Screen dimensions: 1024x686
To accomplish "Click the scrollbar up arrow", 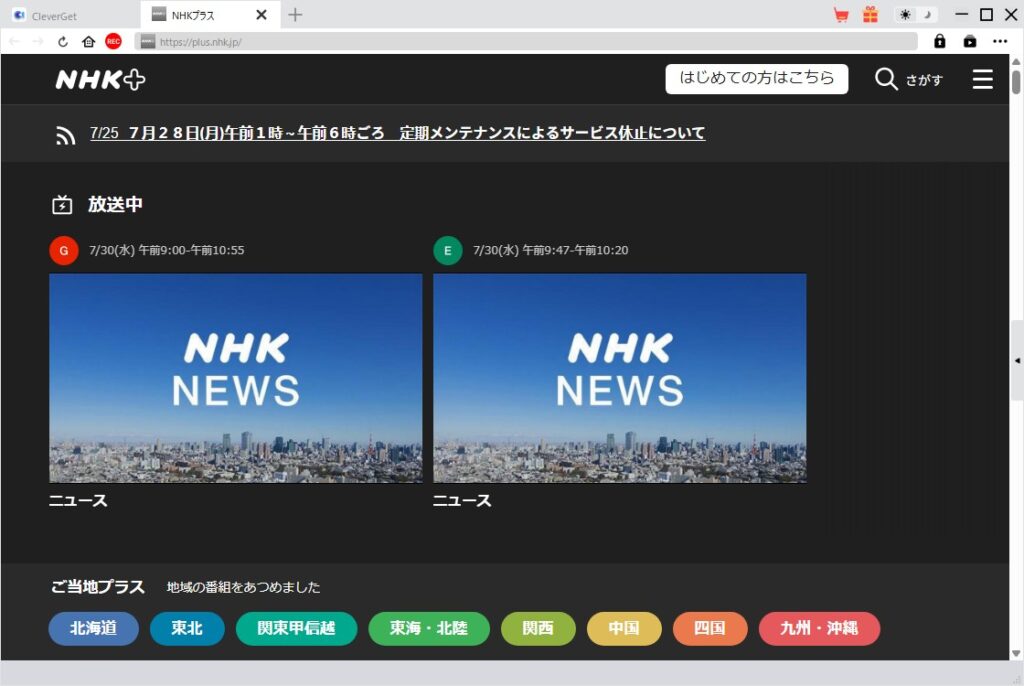I will [1016, 61].
